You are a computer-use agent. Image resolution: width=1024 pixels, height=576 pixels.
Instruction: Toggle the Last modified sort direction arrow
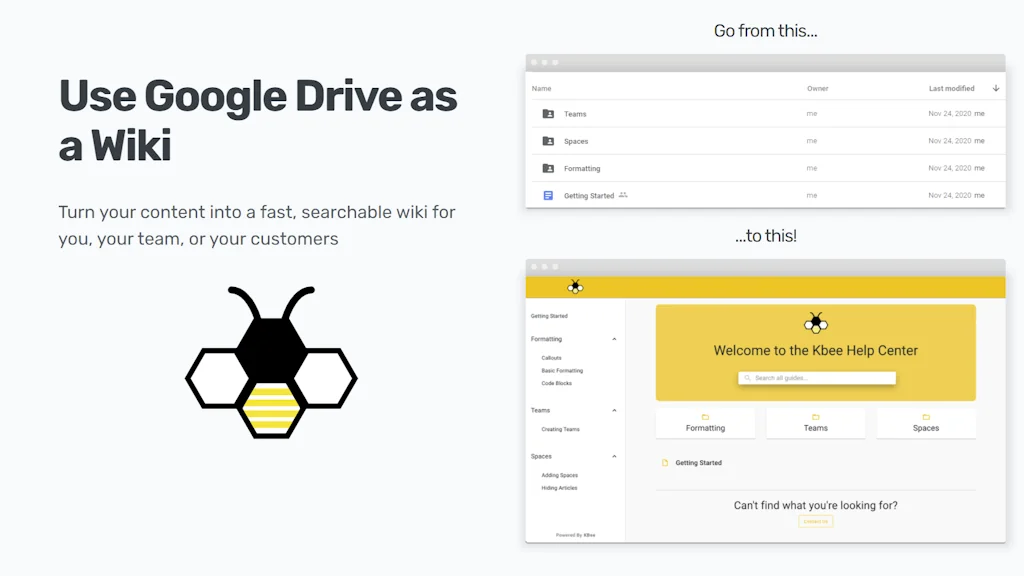pyautogui.click(x=996, y=88)
